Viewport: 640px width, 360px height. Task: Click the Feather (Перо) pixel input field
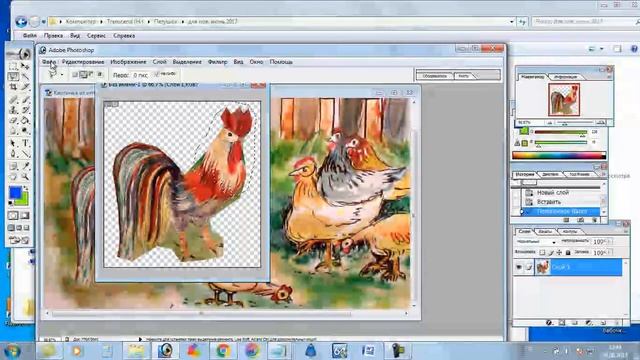[140, 75]
